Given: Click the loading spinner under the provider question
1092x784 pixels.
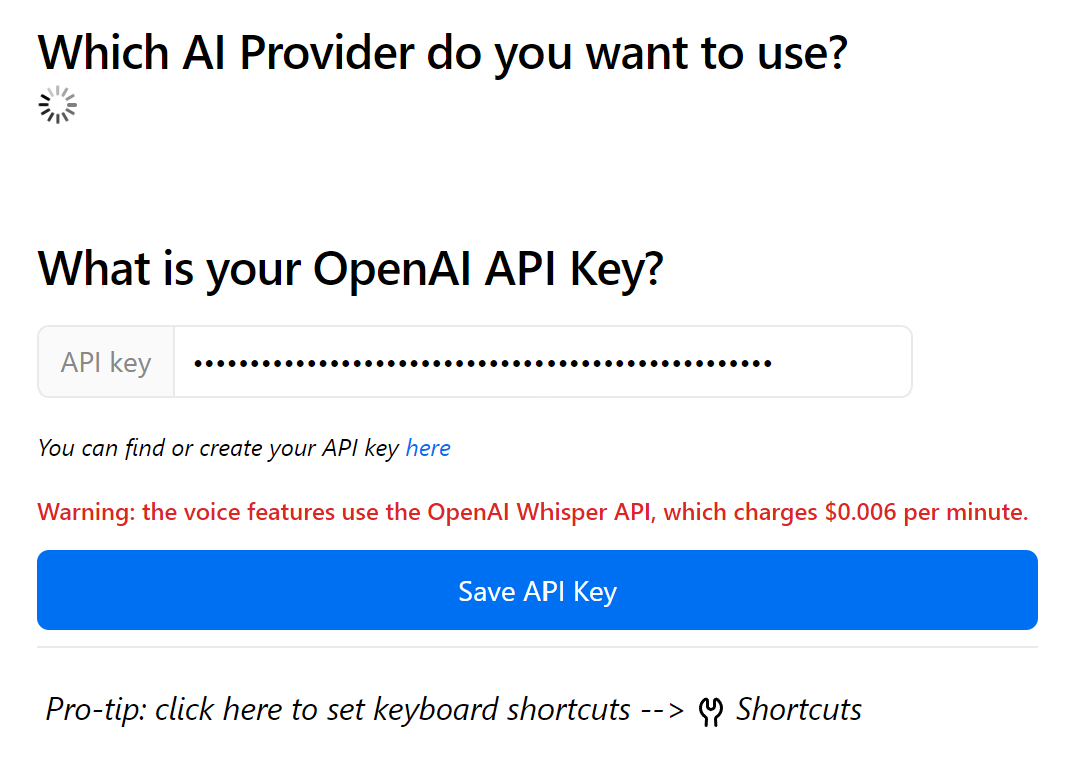Looking at the screenshot, I should [57, 104].
